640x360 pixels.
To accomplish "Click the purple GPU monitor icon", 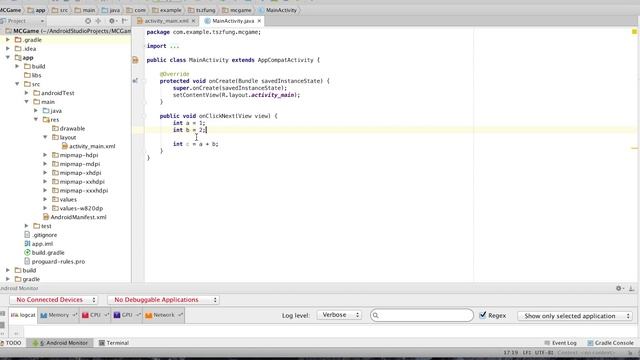I will [117, 315].
